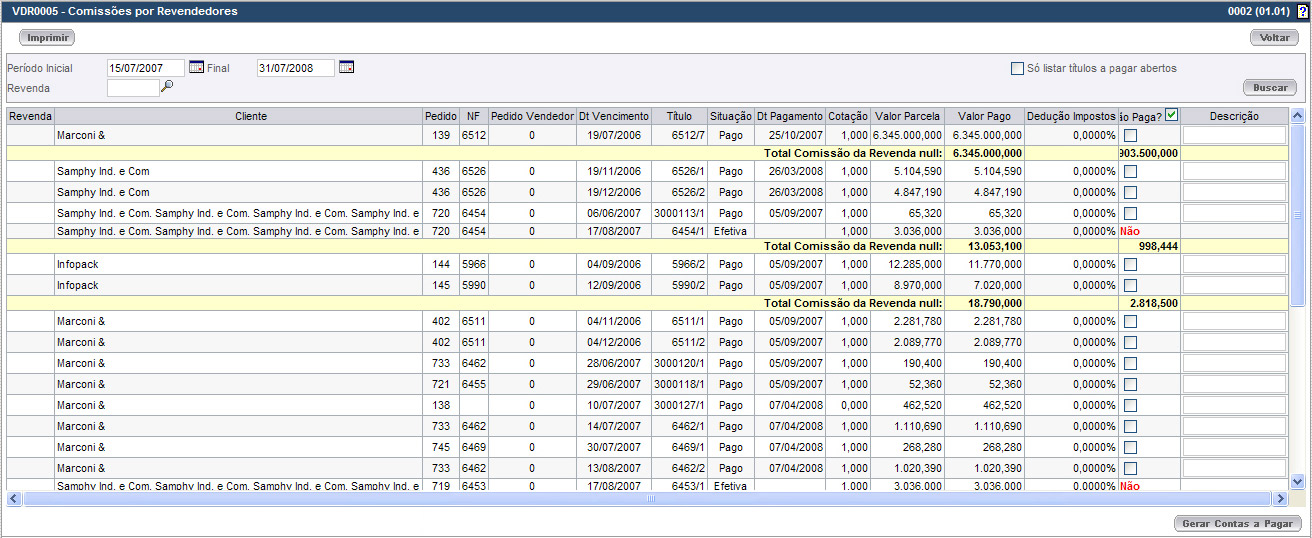
Task: Click the Revenda magnifier lookup icon
Action: 167,87
